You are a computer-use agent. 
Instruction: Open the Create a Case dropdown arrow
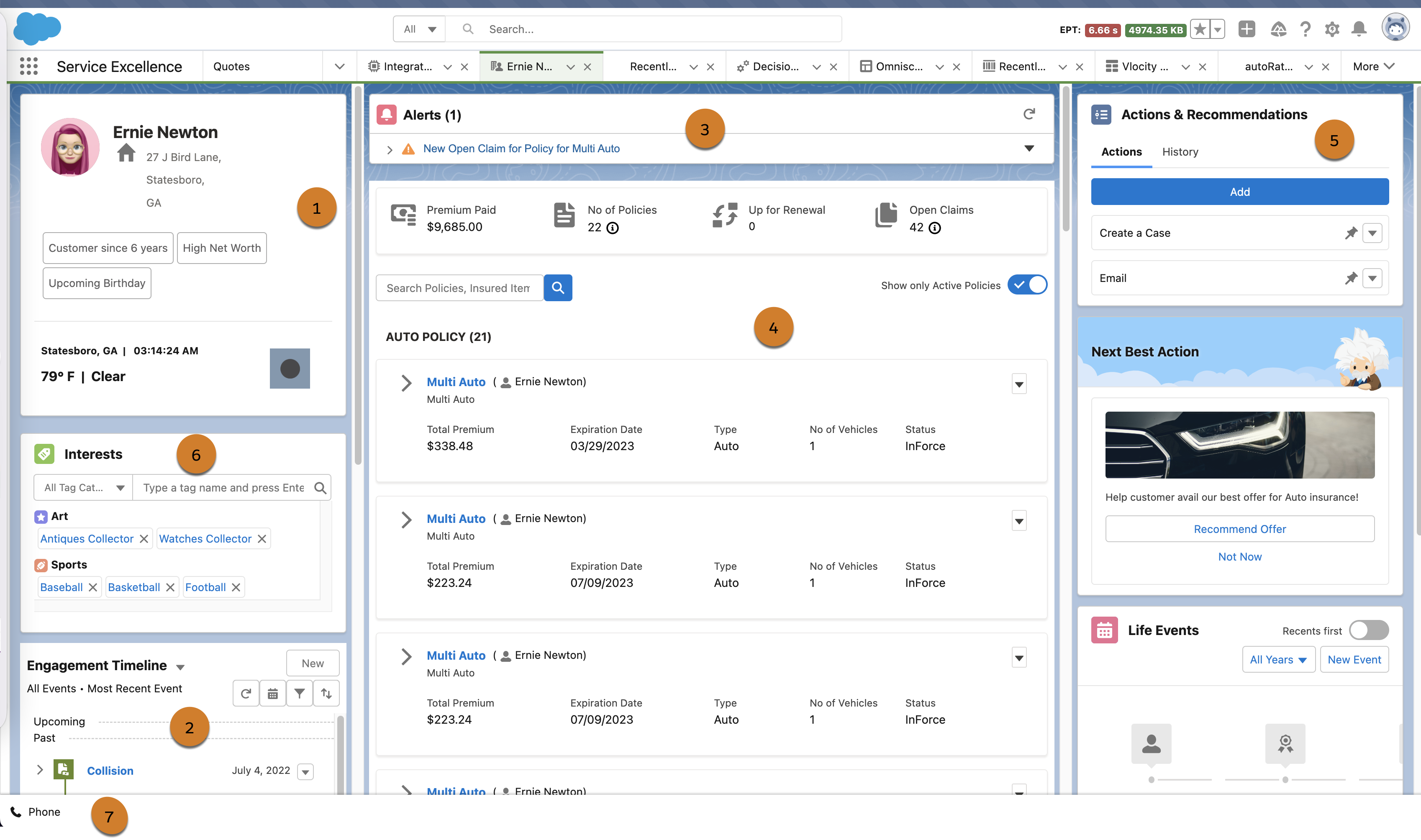(1372, 233)
